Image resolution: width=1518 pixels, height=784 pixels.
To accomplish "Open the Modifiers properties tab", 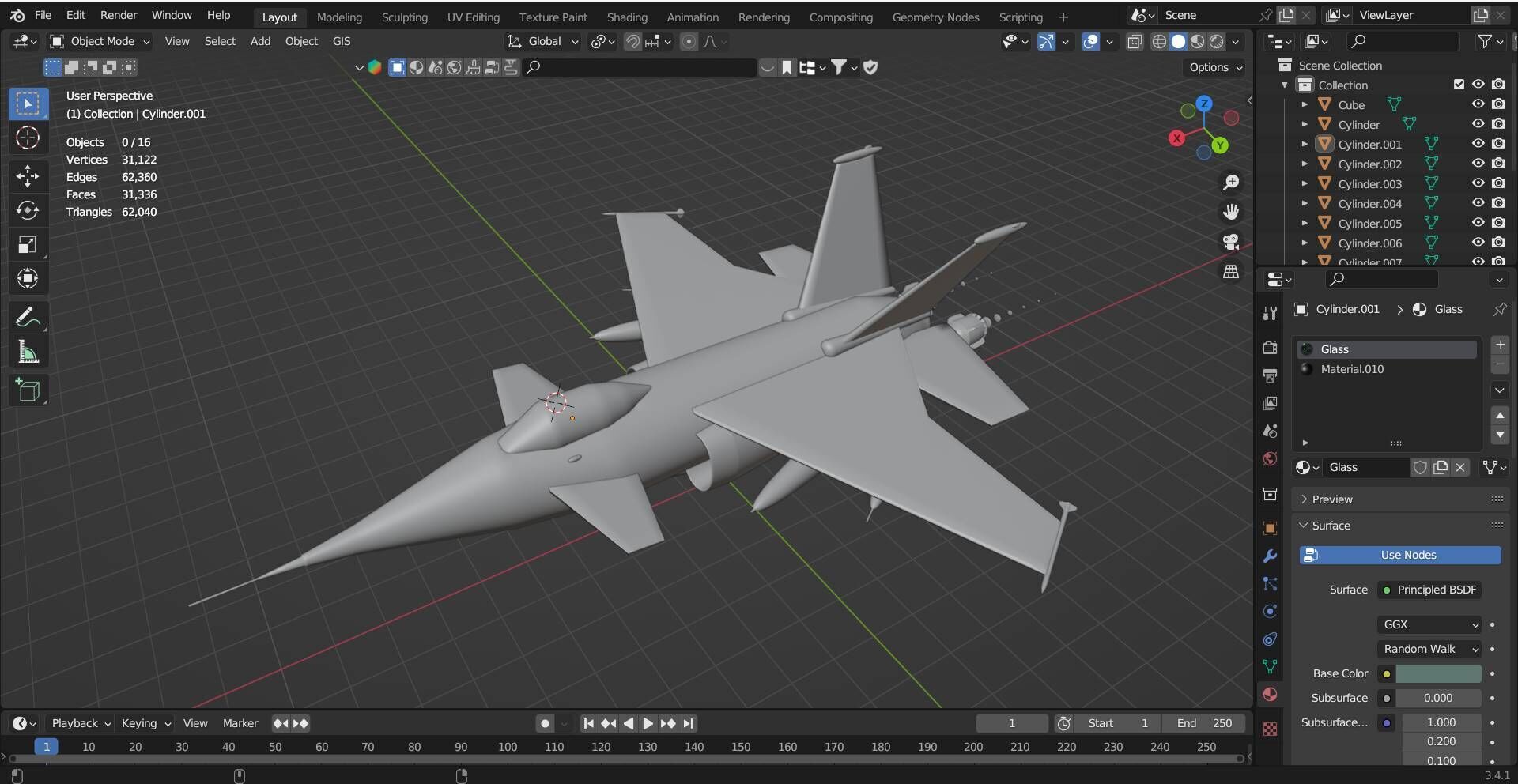I will point(1270,556).
